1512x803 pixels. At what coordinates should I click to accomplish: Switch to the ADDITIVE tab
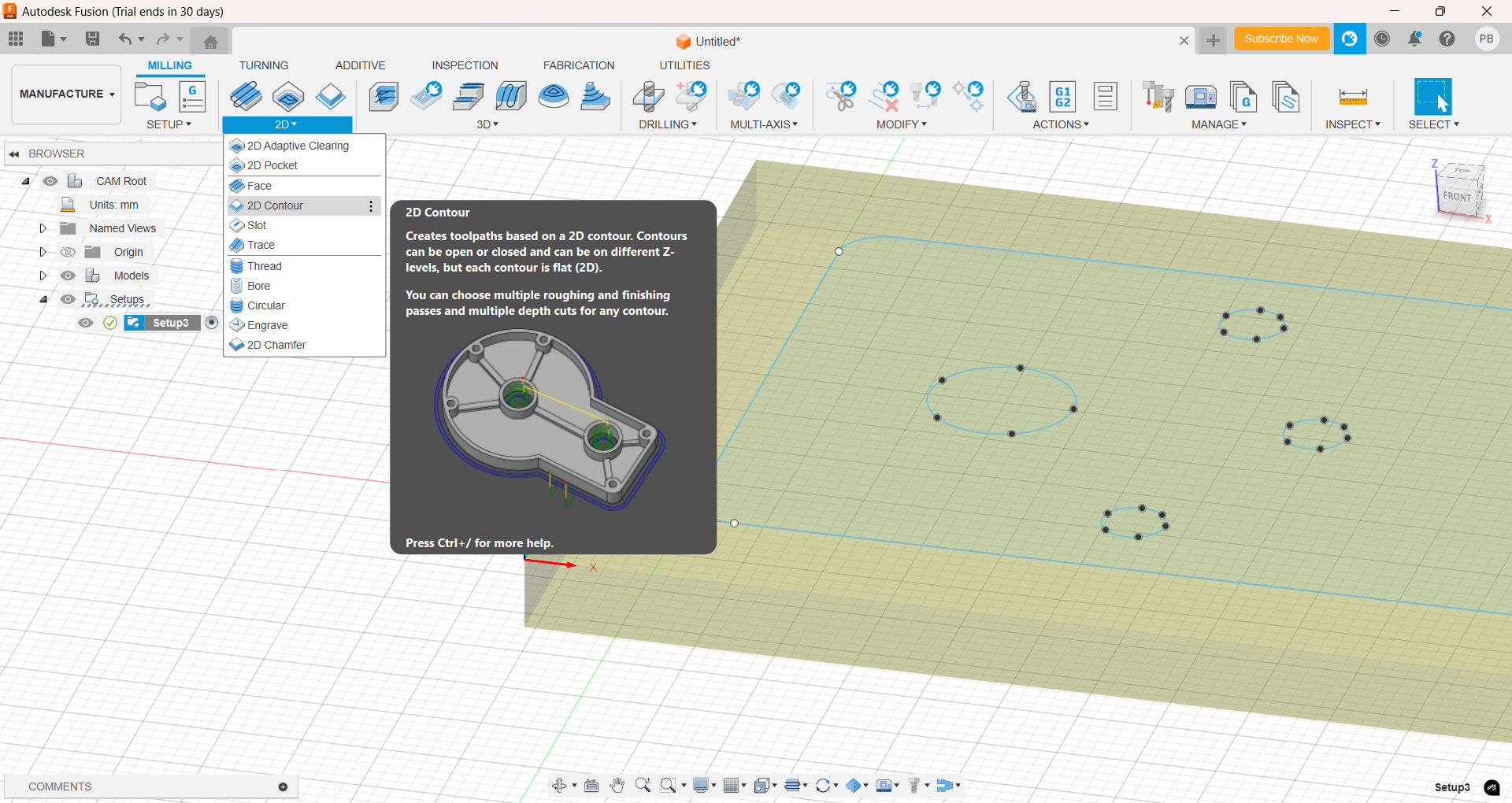point(360,65)
